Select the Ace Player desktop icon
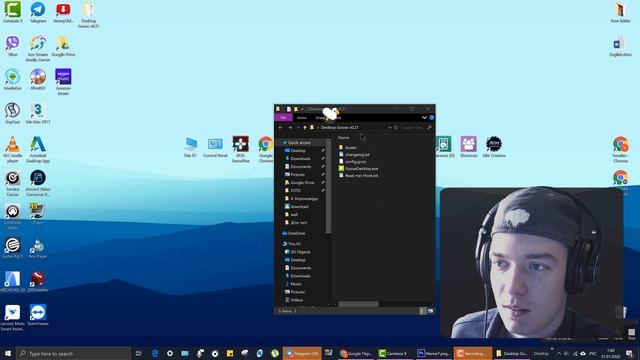The height and width of the screenshot is (360, 640). click(x=38, y=248)
